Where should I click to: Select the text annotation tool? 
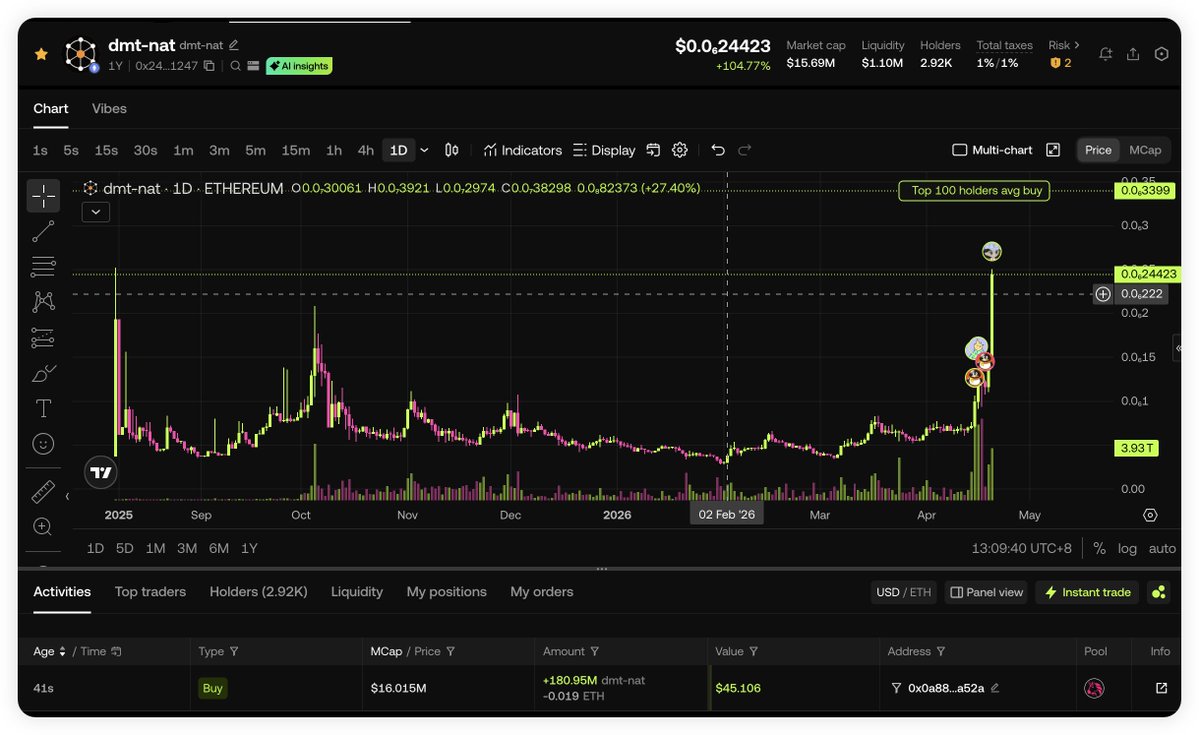coord(43,408)
